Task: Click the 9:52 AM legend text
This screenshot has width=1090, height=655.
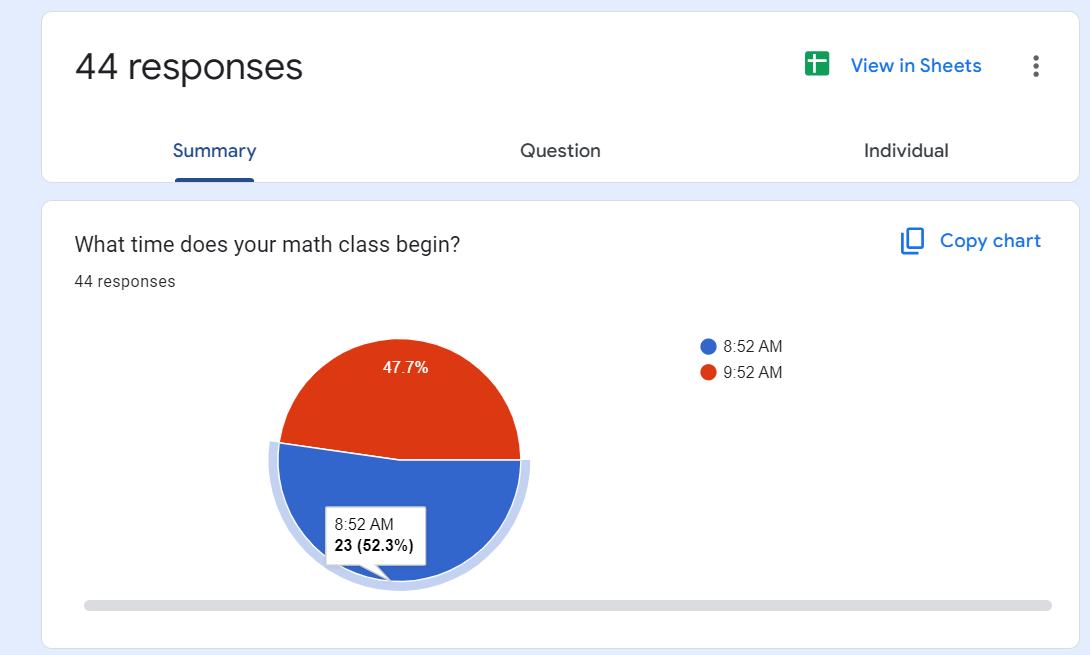Action: coord(752,373)
